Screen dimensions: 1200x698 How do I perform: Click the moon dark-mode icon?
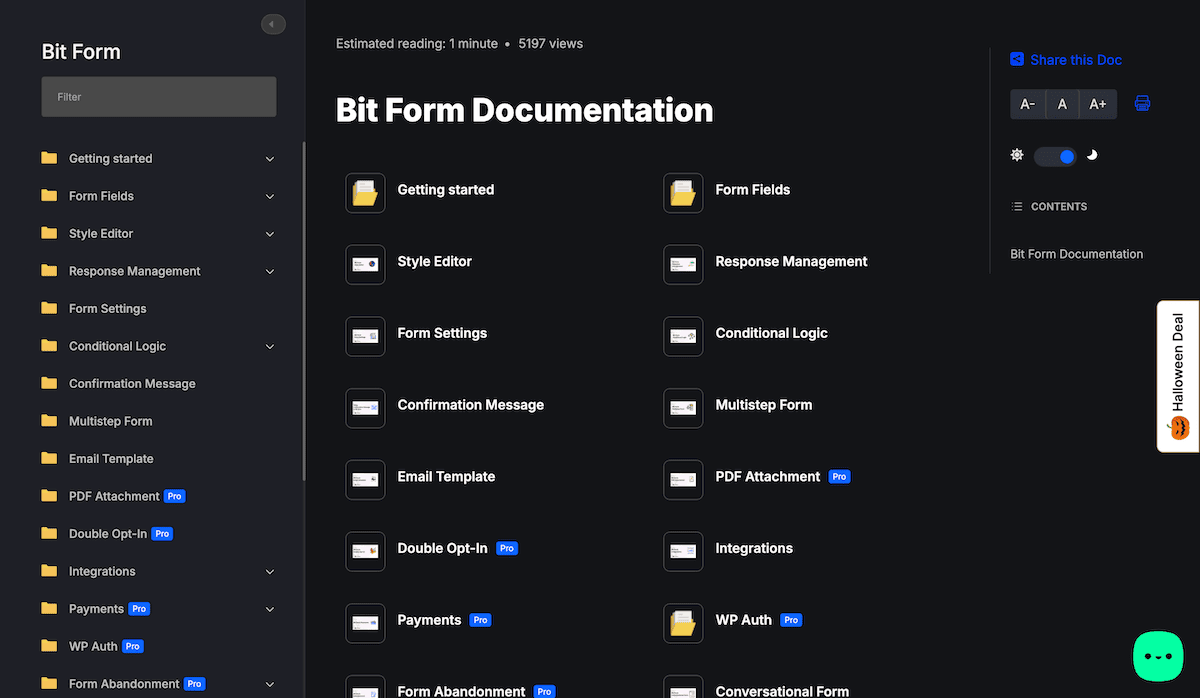click(x=1092, y=155)
